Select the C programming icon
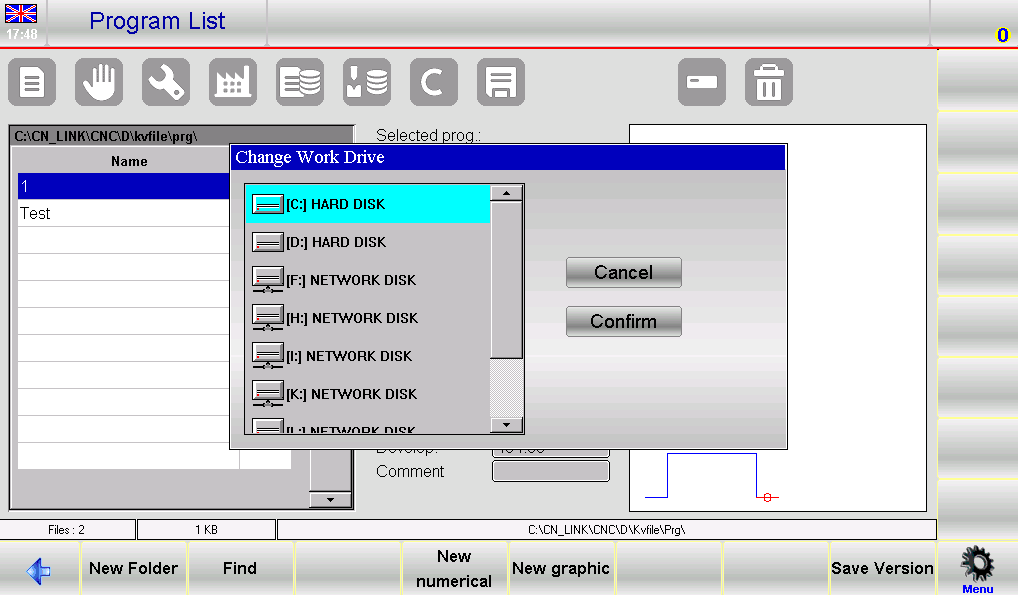The height and width of the screenshot is (595, 1018). 433,82
